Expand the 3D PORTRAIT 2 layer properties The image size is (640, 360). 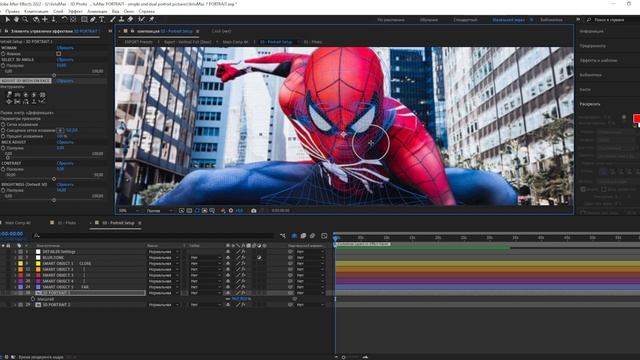point(15,305)
